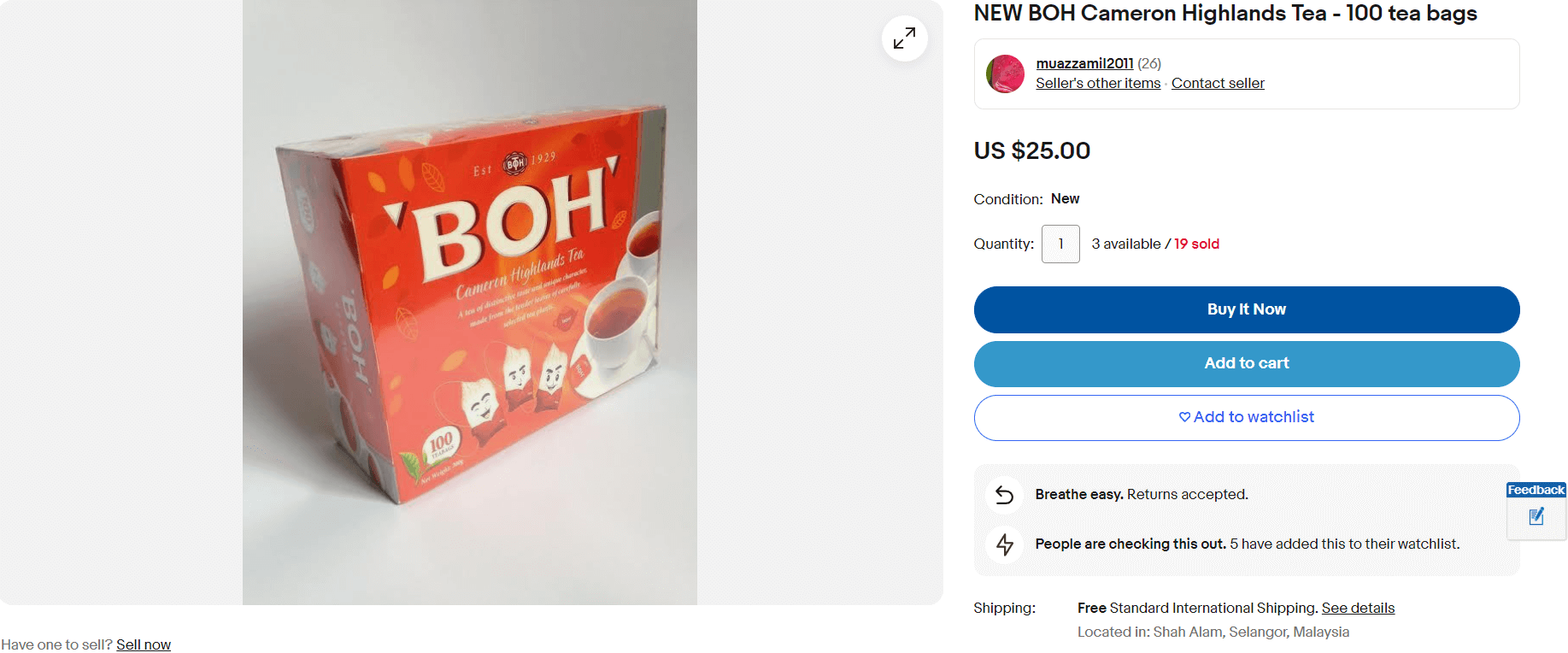Expand the product image to full view
This screenshot has width=1568, height=653.
[x=904, y=38]
